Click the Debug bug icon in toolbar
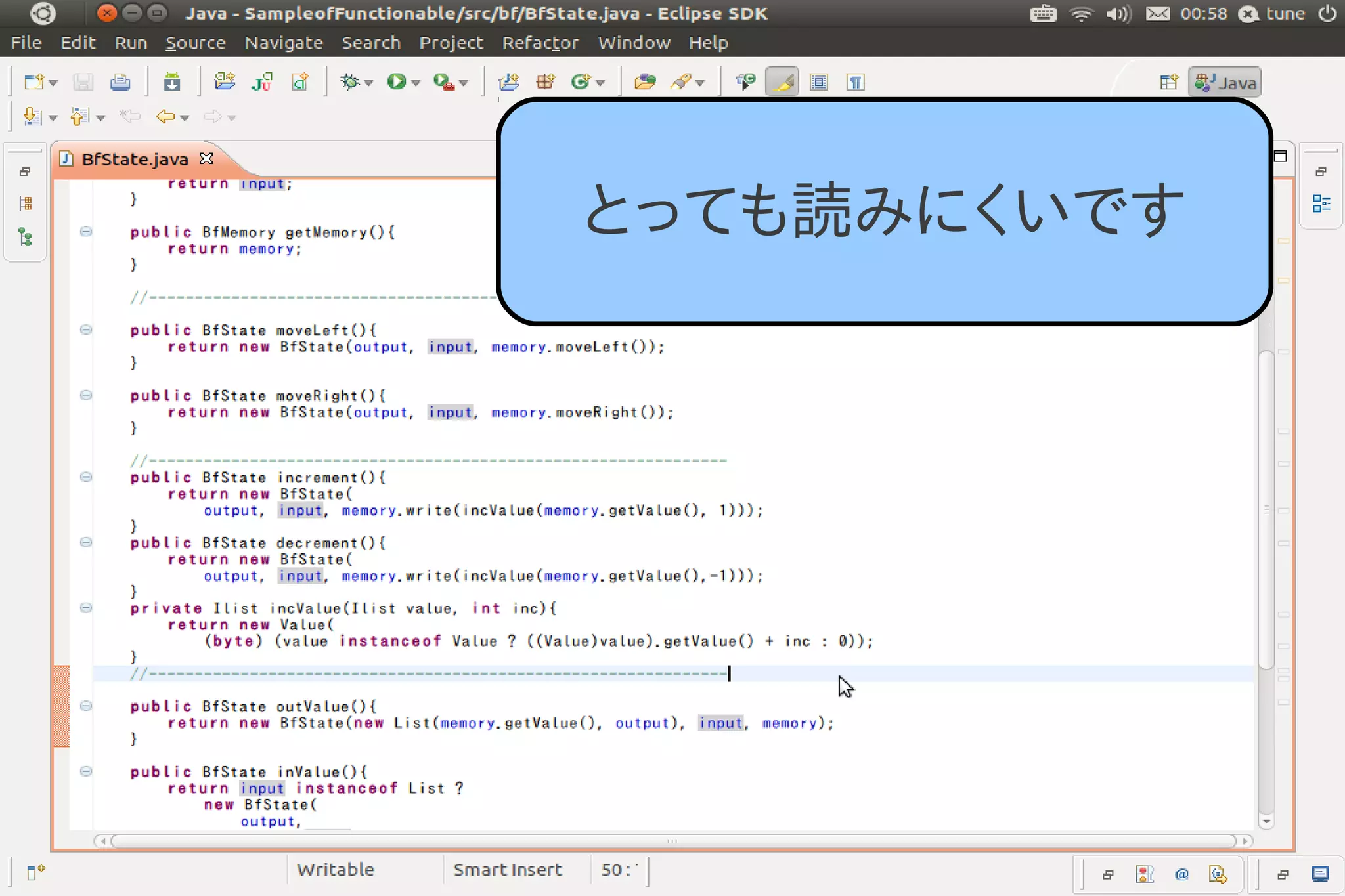1345x896 pixels. click(351, 82)
